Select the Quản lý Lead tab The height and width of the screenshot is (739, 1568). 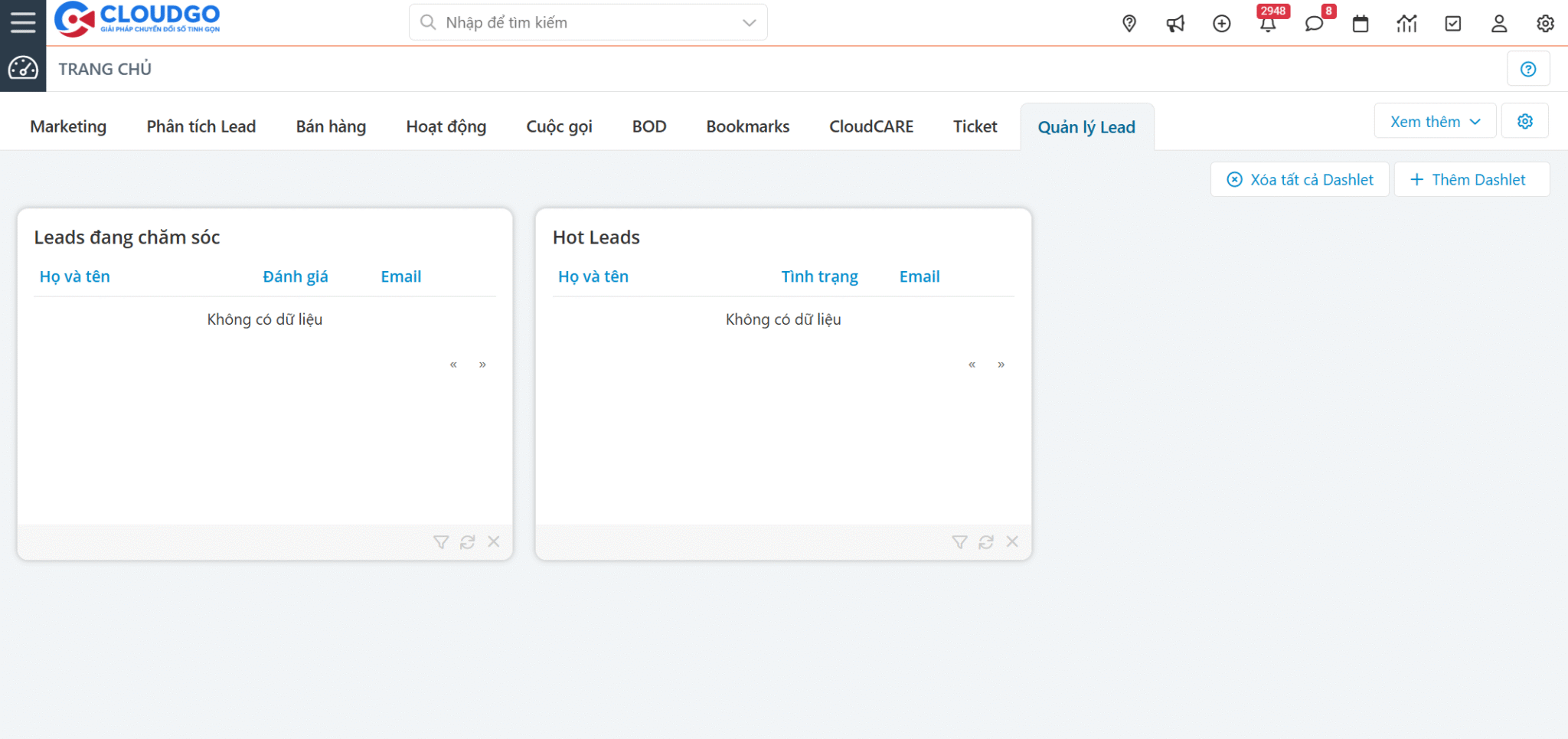1086,127
